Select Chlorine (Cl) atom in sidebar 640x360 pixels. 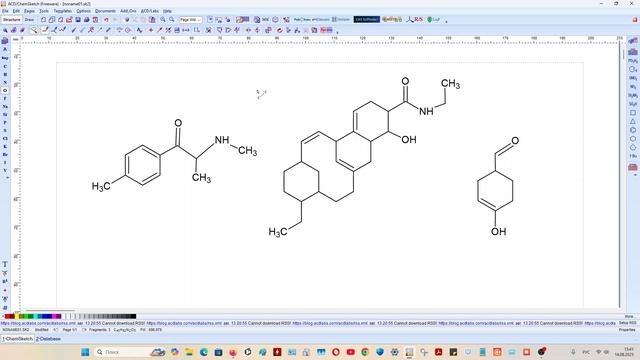[x=5, y=138]
